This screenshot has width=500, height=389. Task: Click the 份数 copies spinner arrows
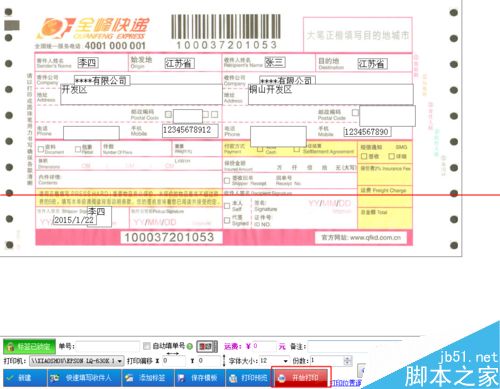348,361
